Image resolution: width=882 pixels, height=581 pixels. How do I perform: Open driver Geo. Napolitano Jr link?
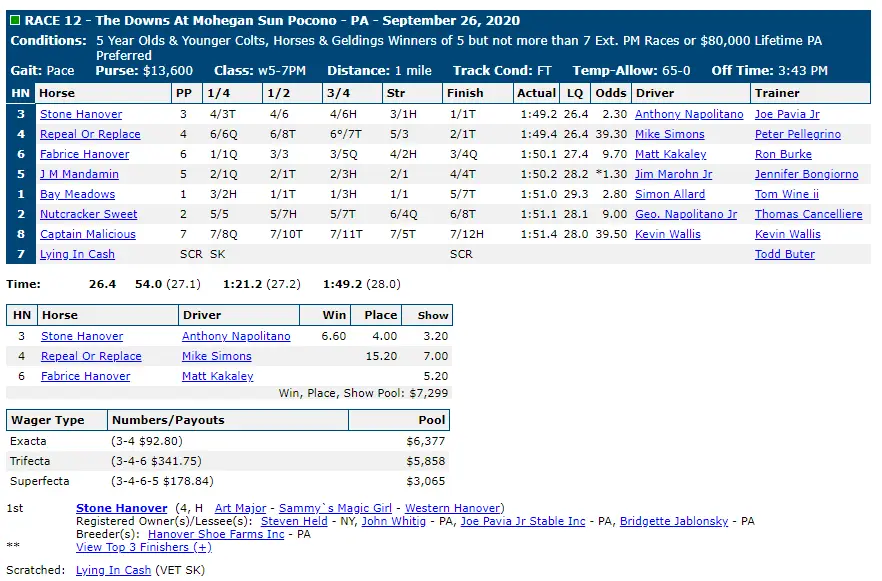pos(686,214)
